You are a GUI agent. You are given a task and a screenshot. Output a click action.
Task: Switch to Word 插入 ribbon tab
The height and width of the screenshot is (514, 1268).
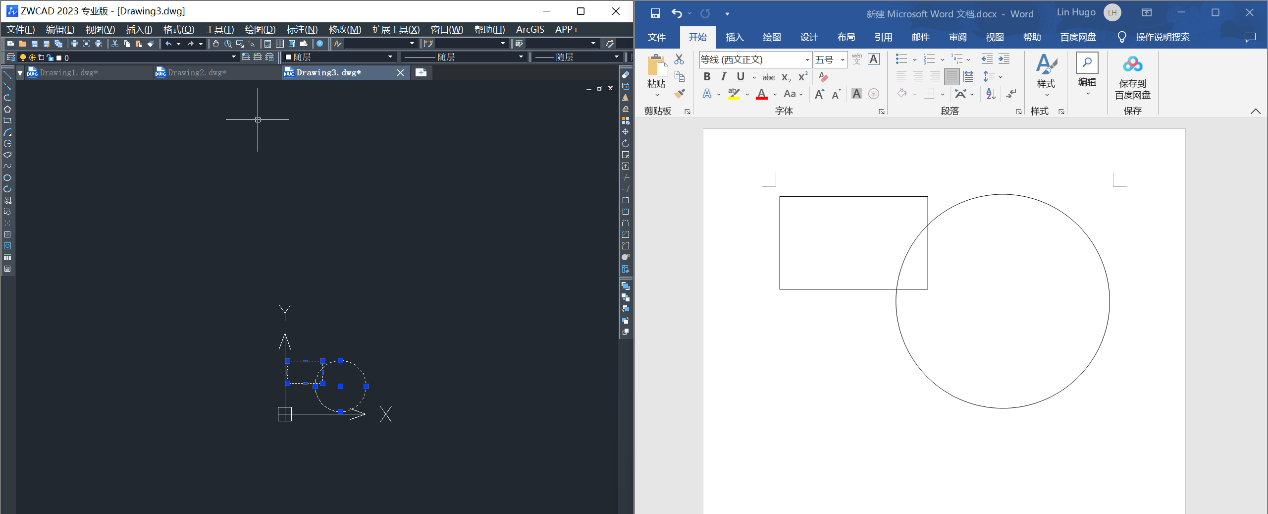(x=735, y=37)
